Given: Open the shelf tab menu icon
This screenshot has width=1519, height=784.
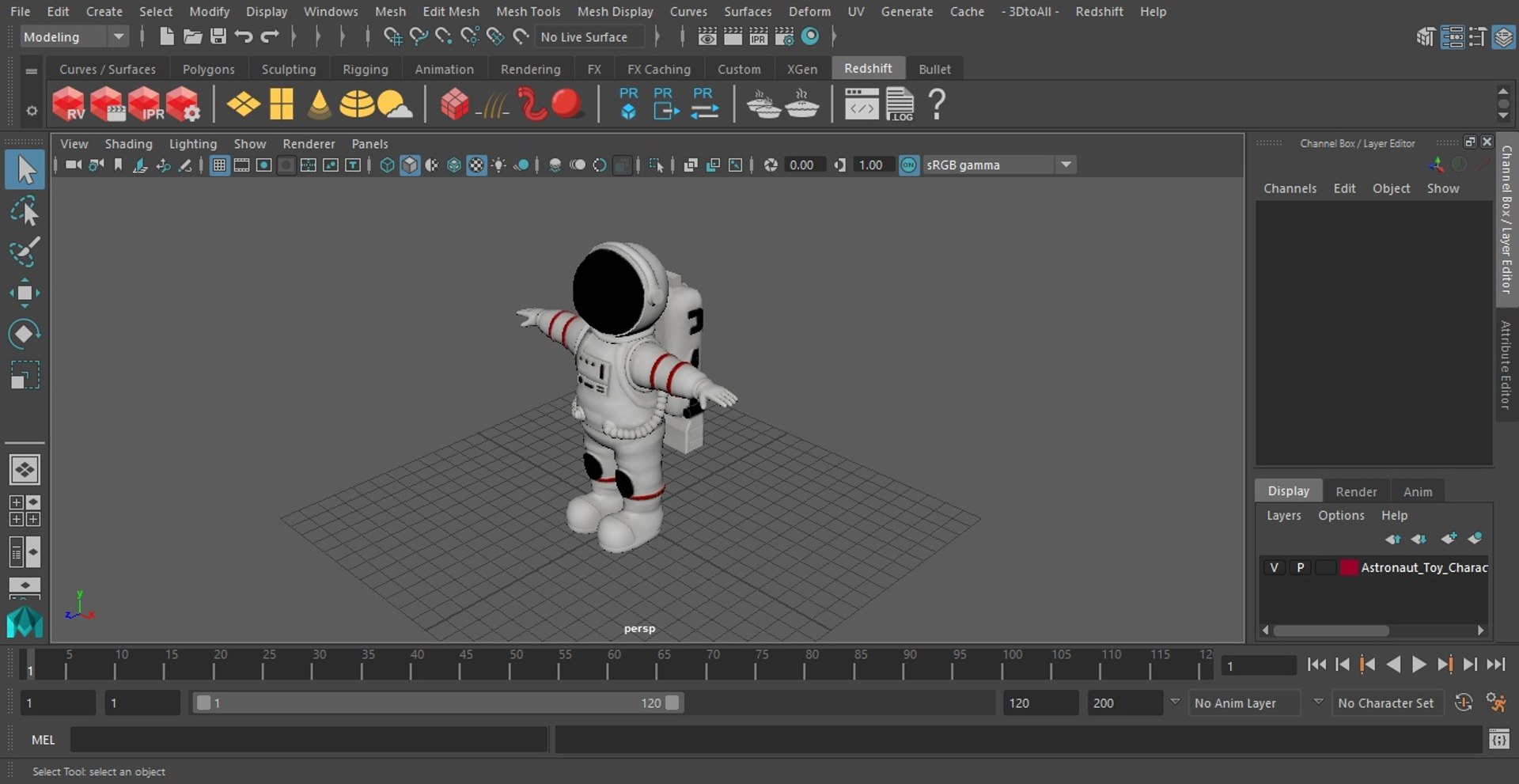Looking at the screenshot, I should click(32, 70).
